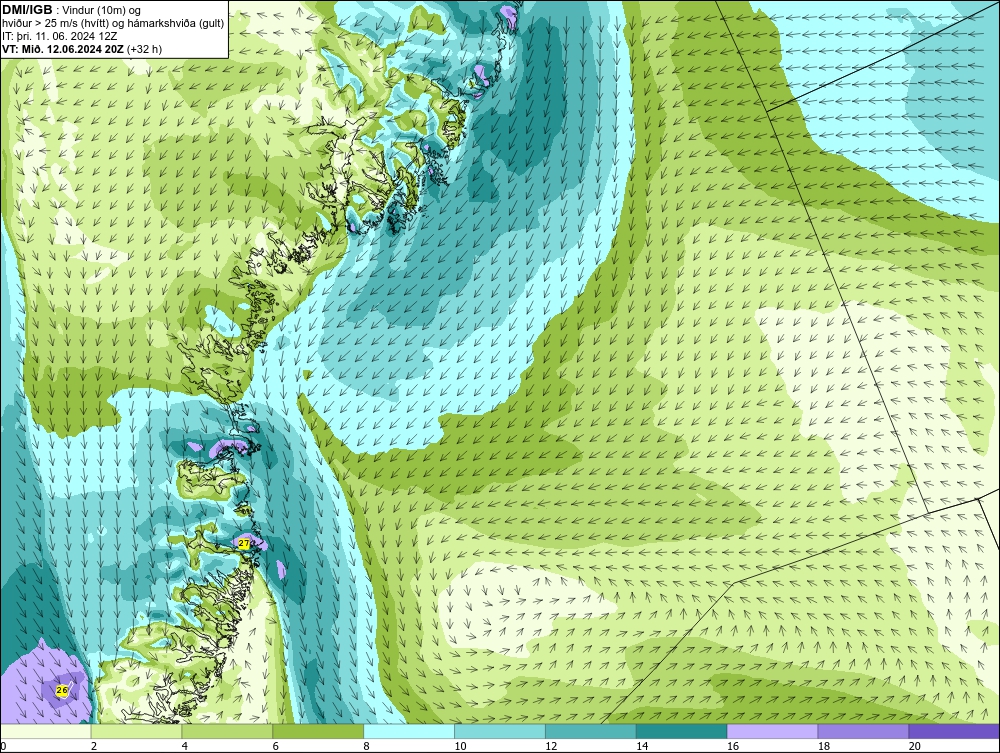Click the DMI/IGB title text

pyautogui.click(x=27, y=10)
